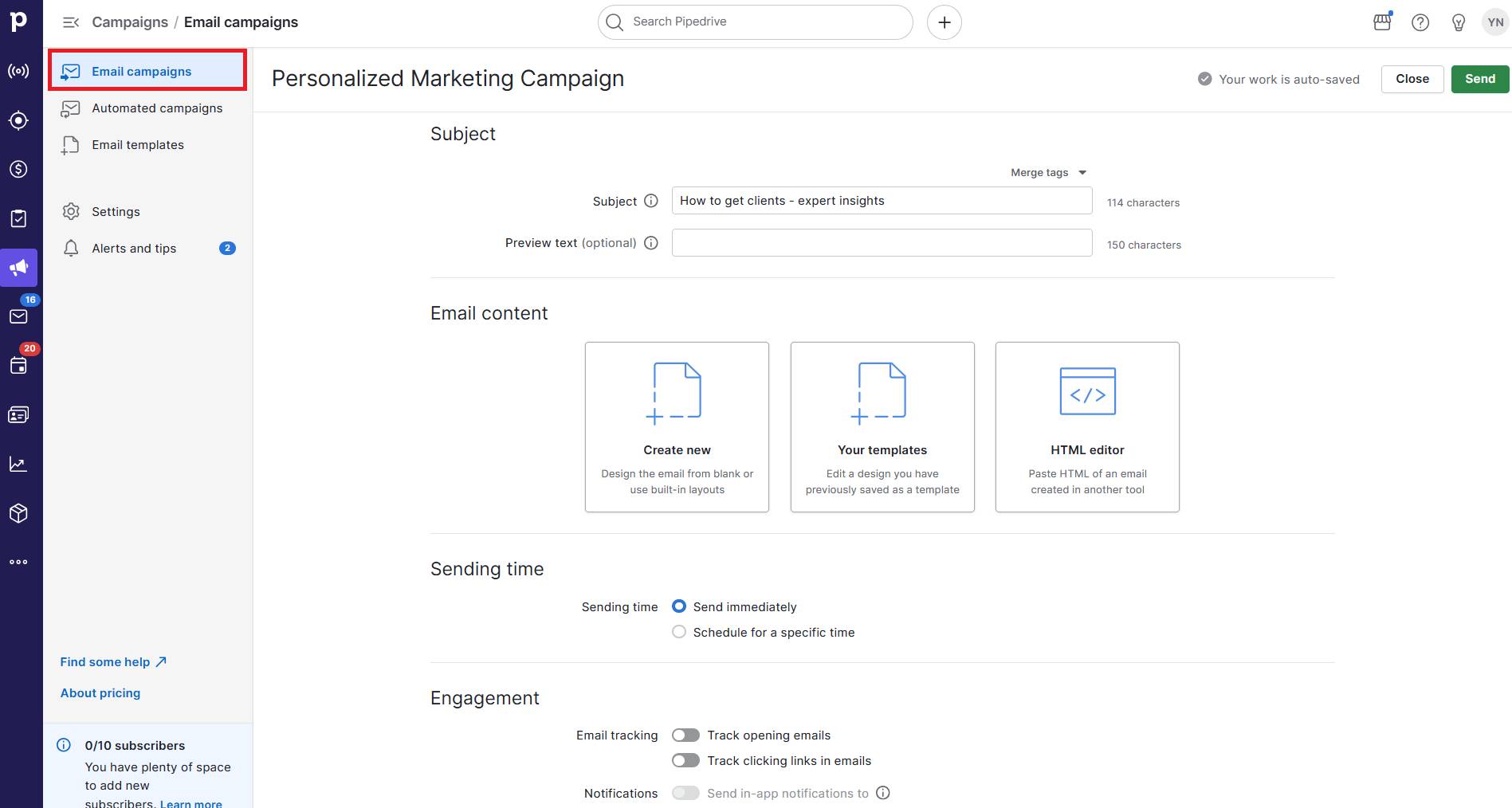View the Insights statistics chart icon
Image resolution: width=1512 pixels, height=808 pixels.
click(19, 464)
